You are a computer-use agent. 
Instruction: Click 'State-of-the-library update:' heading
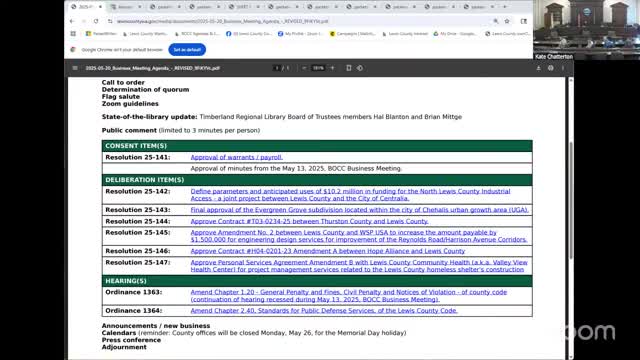(149, 117)
